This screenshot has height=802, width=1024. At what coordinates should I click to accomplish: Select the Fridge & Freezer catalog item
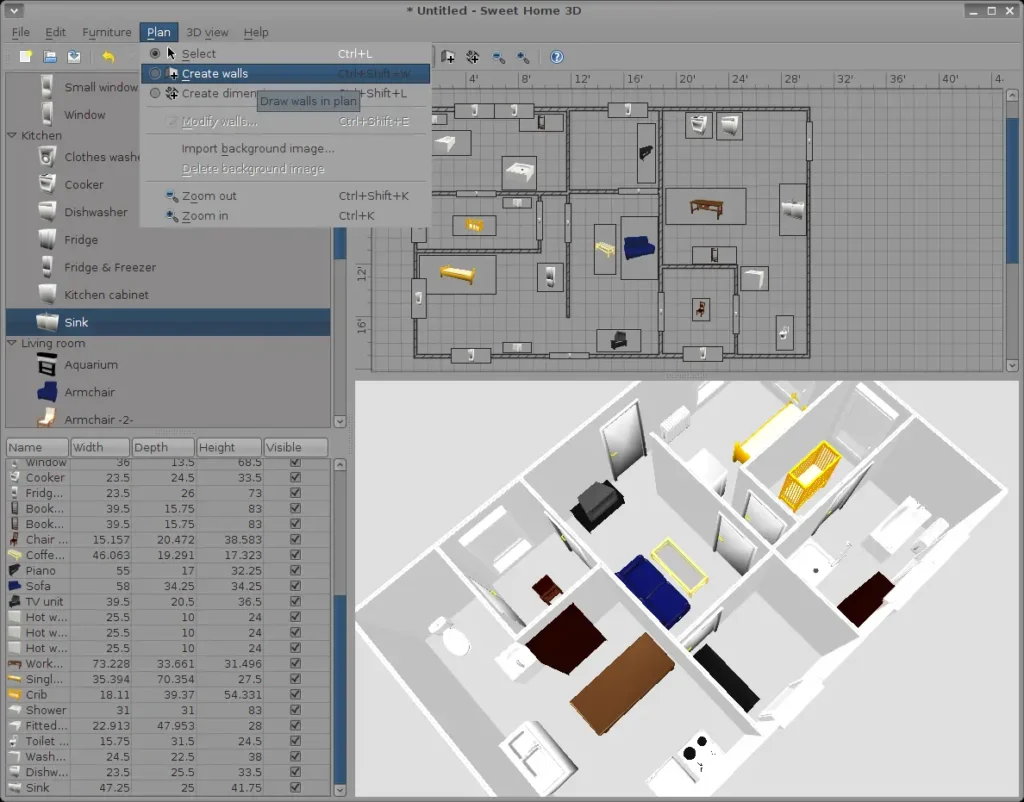110,267
